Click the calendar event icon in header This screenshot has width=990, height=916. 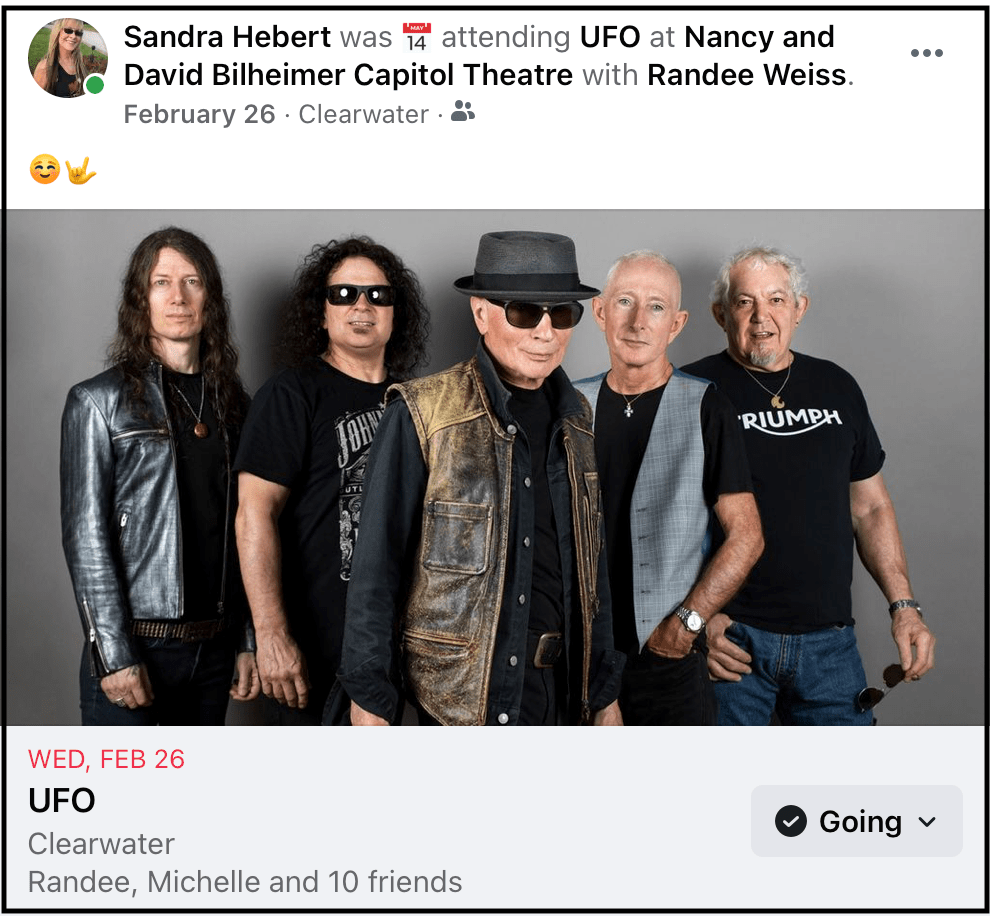pyautogui.click(x=417, y=37)
